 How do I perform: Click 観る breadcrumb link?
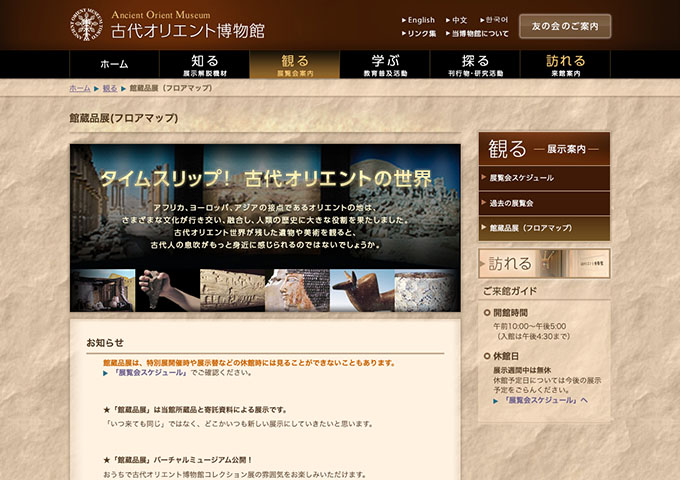coord(110,88)
